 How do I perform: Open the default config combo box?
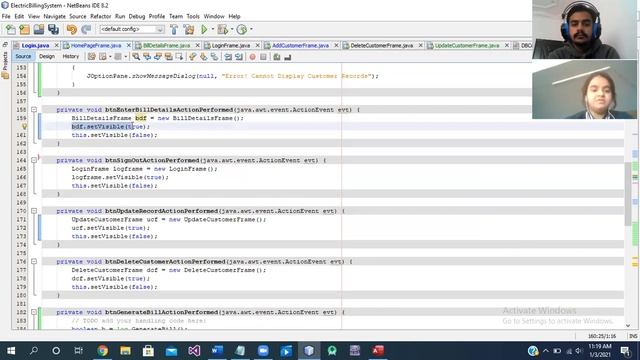tap(132, 29)
